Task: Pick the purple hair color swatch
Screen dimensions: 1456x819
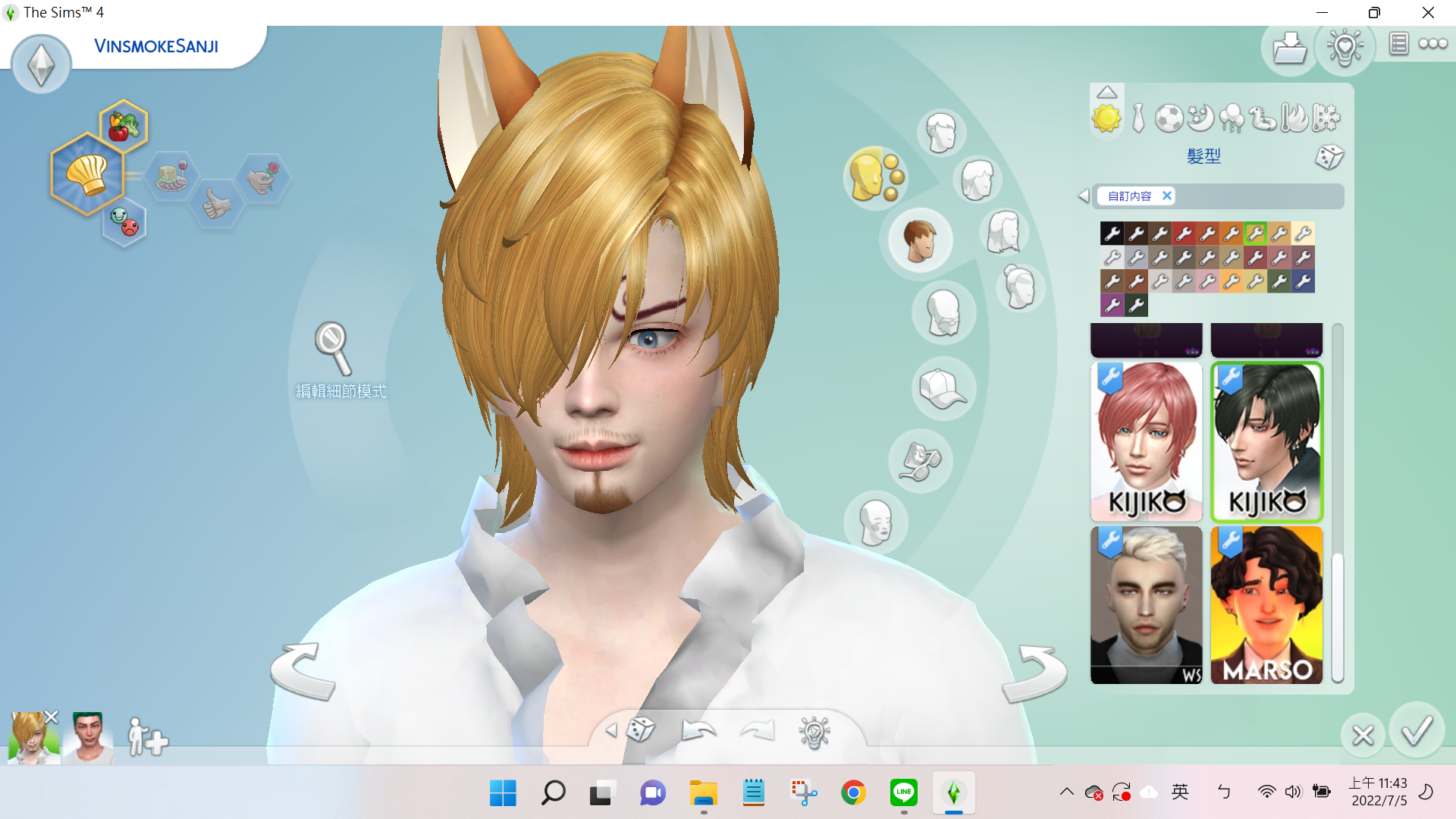Action: click(x=1112, y=306)
